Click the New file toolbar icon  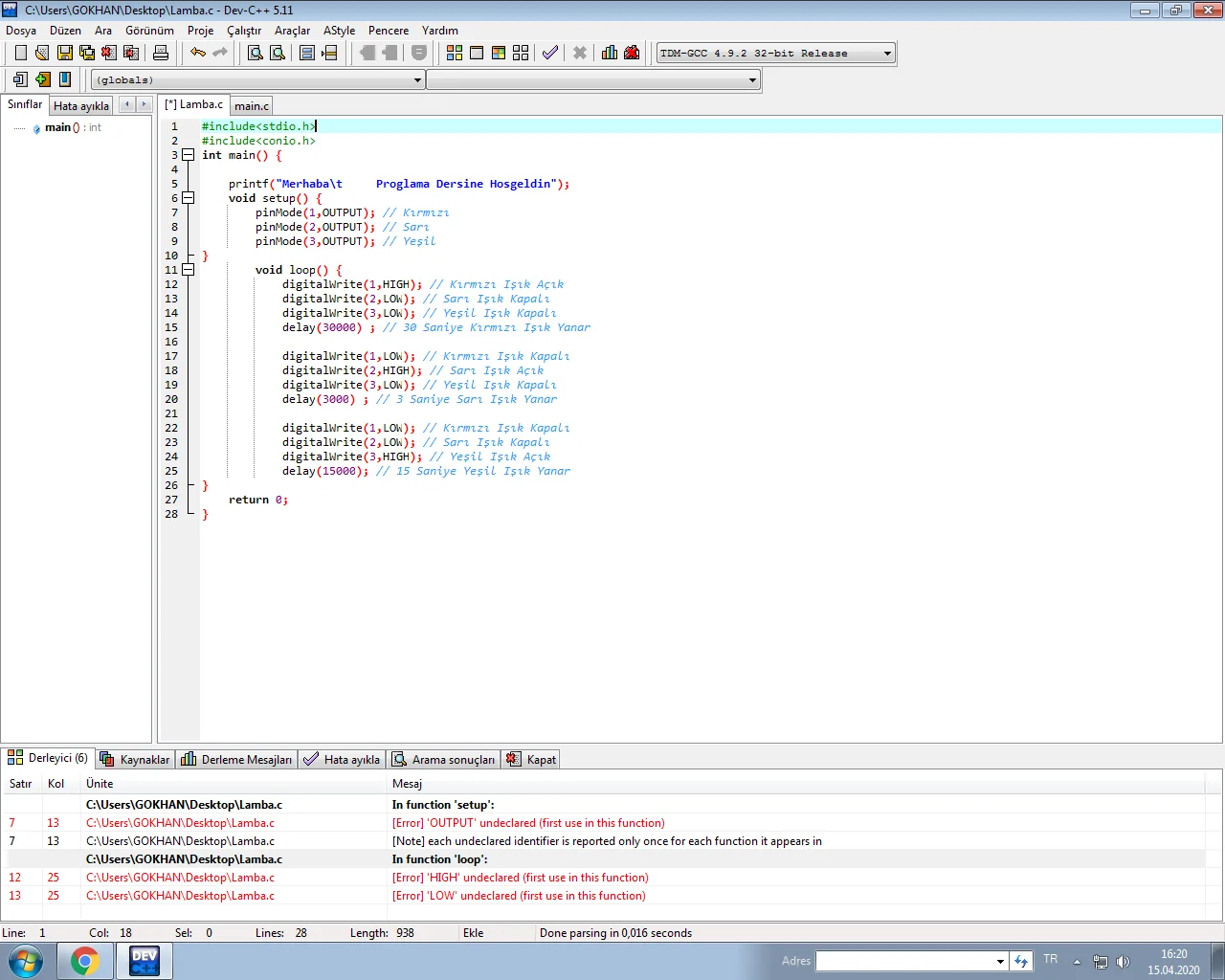[20, 53]
